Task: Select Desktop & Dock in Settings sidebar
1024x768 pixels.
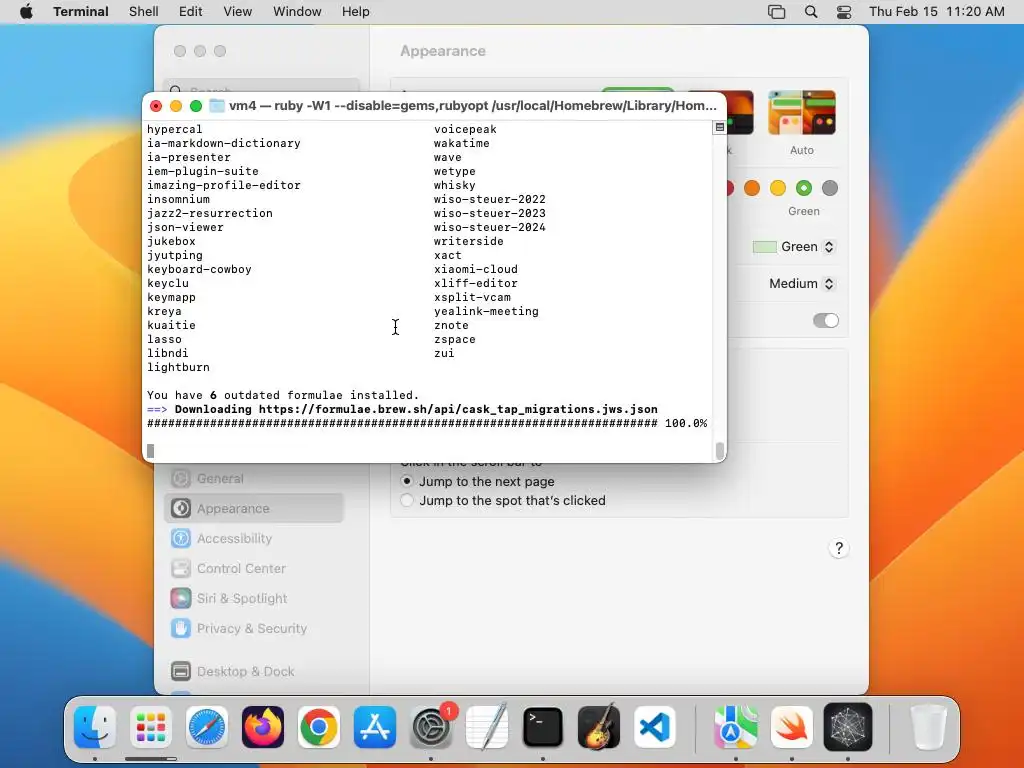Action: click(254, 671)
